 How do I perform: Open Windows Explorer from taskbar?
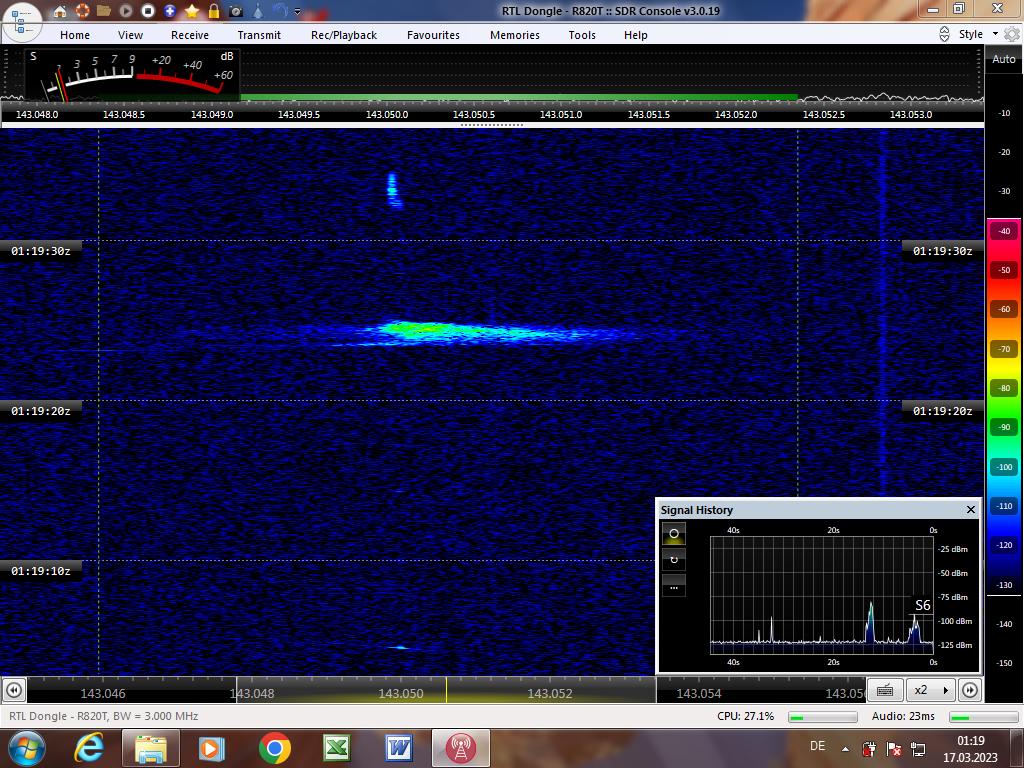[150, 748]
